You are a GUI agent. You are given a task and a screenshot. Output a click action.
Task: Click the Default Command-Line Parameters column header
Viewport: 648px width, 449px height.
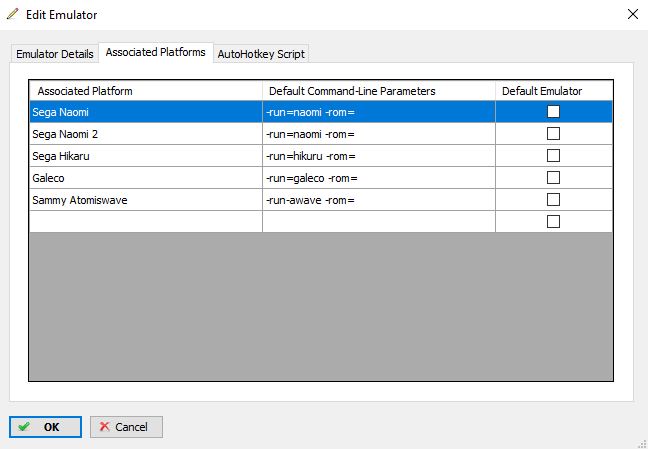point(379,91)
